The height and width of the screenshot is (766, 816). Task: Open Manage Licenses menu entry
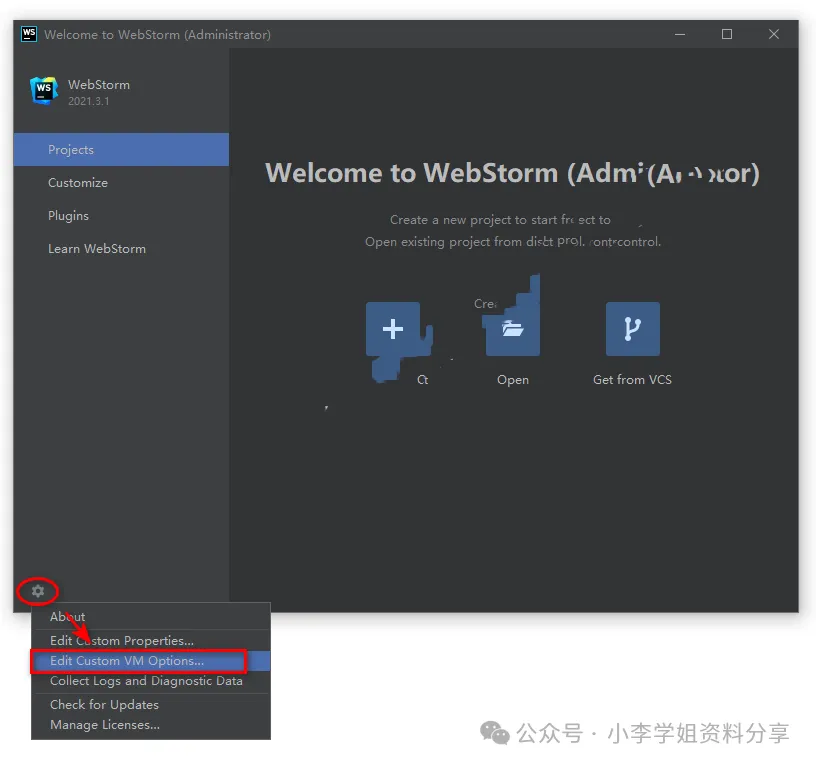[151, 725]
